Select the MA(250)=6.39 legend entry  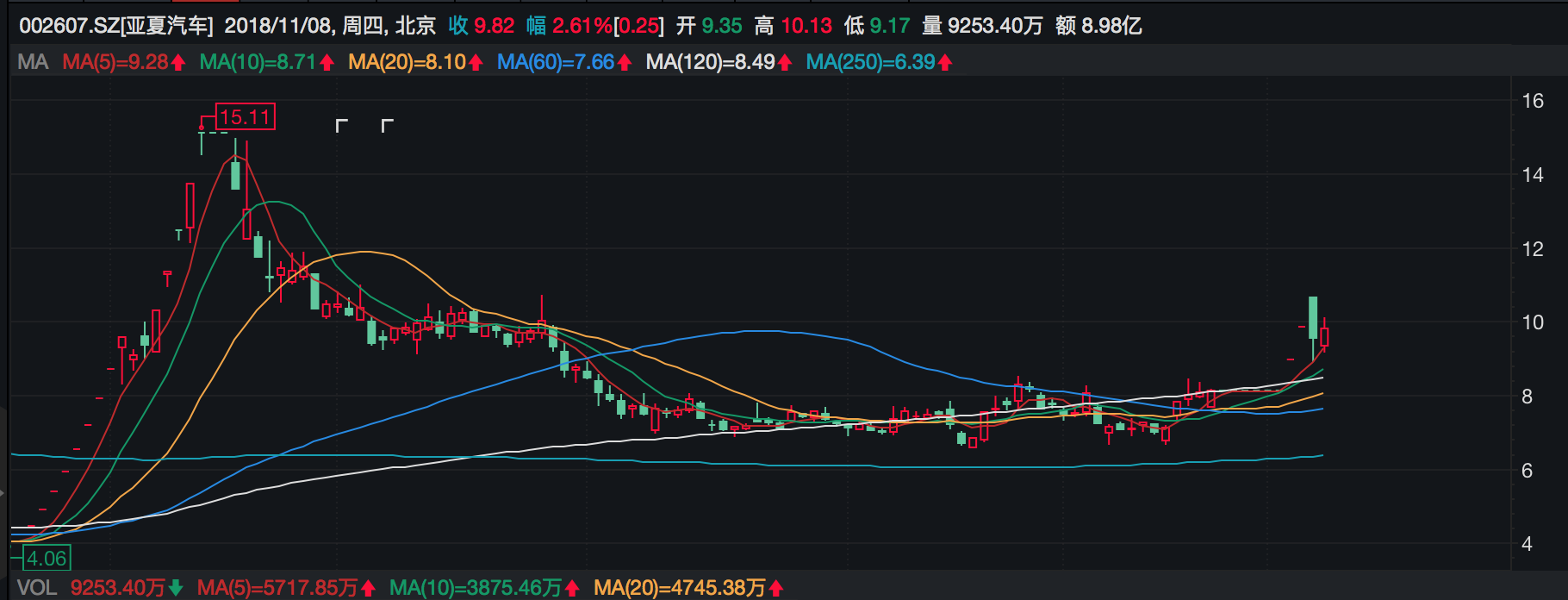[871, 62]
